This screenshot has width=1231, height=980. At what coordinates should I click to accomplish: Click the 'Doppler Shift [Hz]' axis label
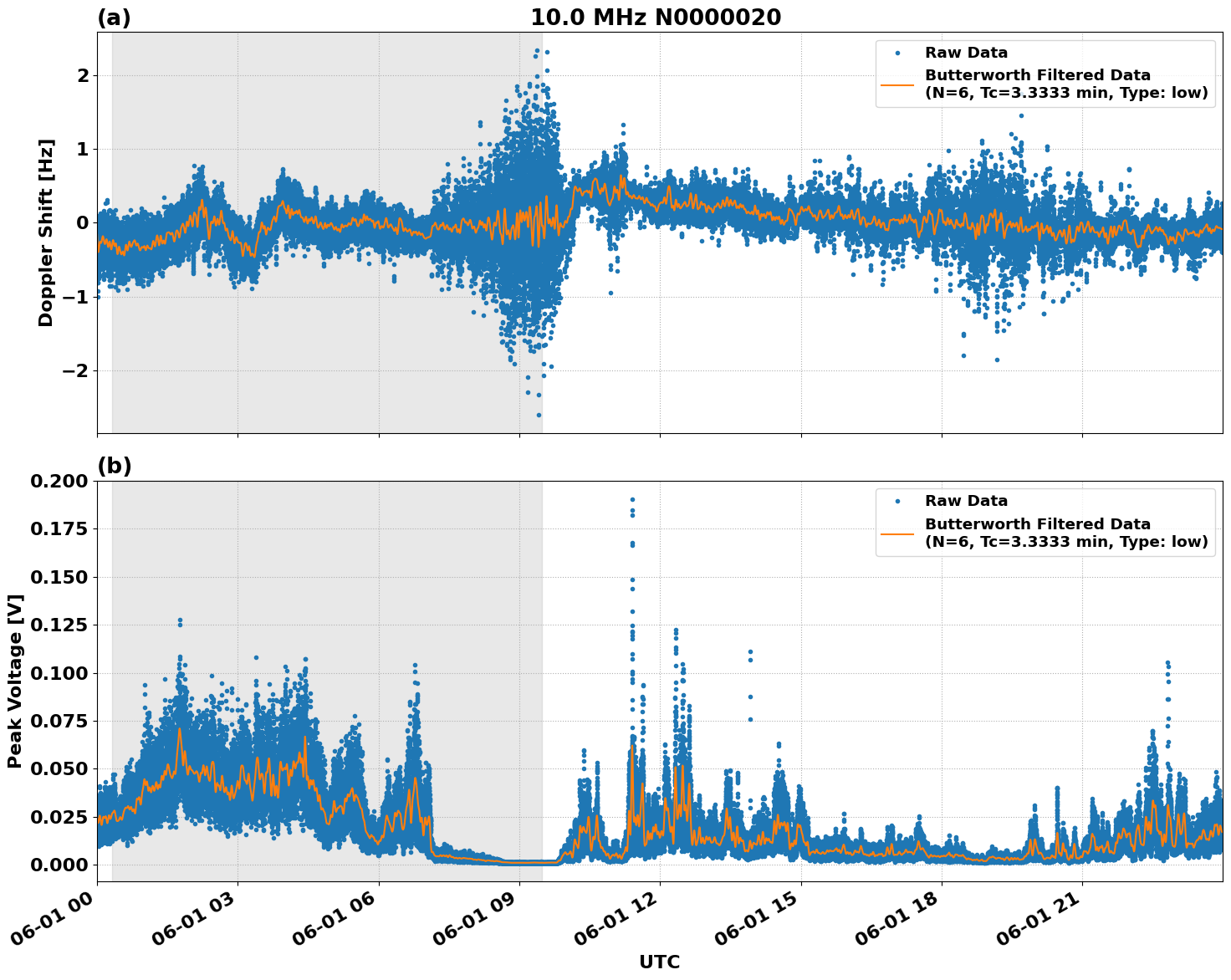point(46,232)
